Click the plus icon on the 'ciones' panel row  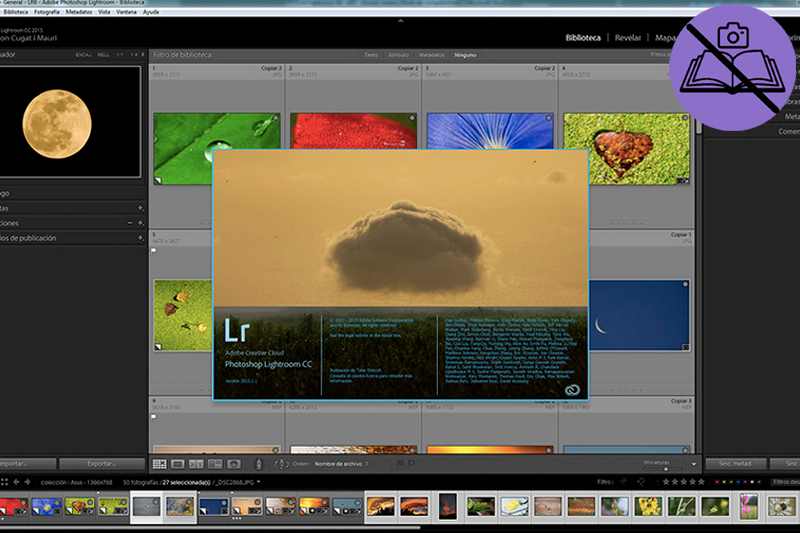[140, 223]
